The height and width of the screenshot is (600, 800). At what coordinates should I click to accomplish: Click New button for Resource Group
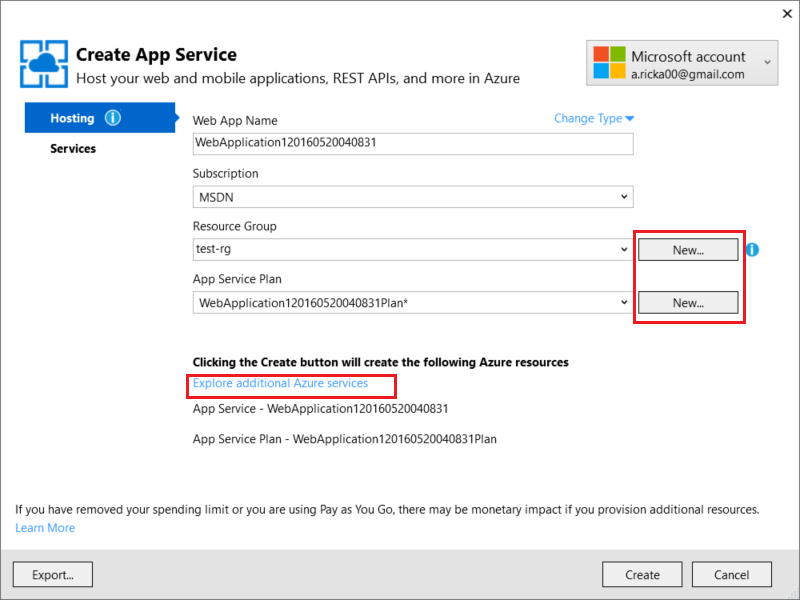(688, 250)
